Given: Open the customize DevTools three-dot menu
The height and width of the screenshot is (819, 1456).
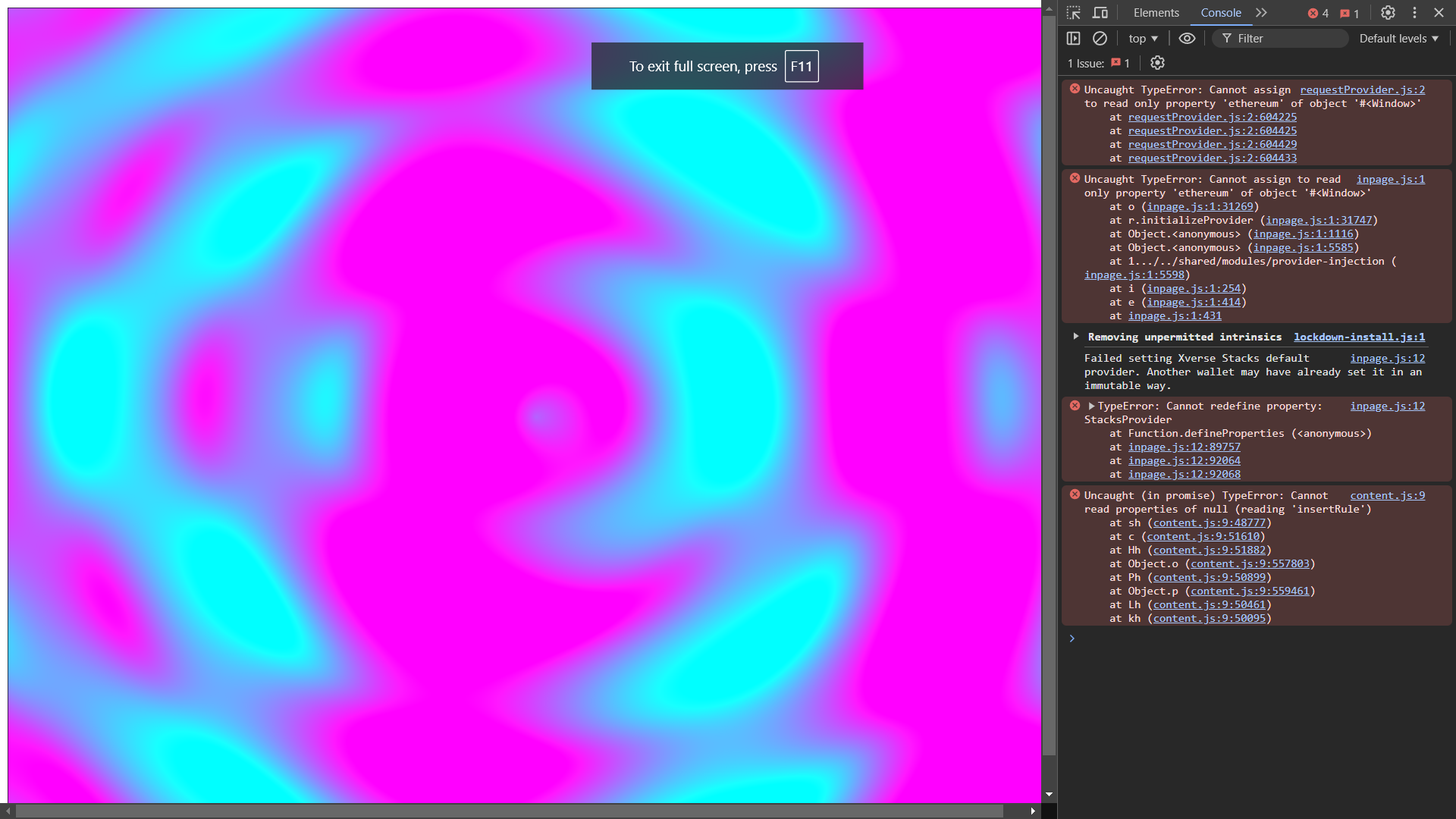Looking at the screenshot, I should point(1414,13).
